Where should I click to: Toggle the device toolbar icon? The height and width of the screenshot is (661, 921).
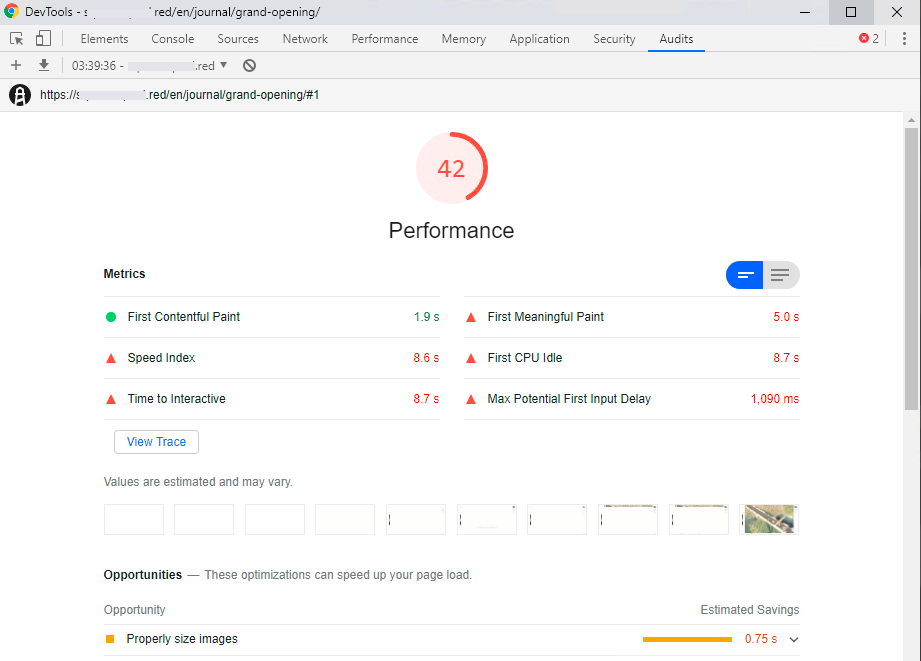tap(43, 39)
